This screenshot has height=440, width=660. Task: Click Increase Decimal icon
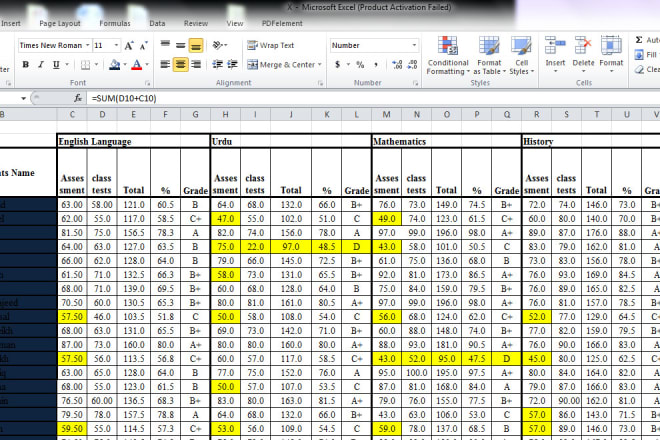point(397,64)
